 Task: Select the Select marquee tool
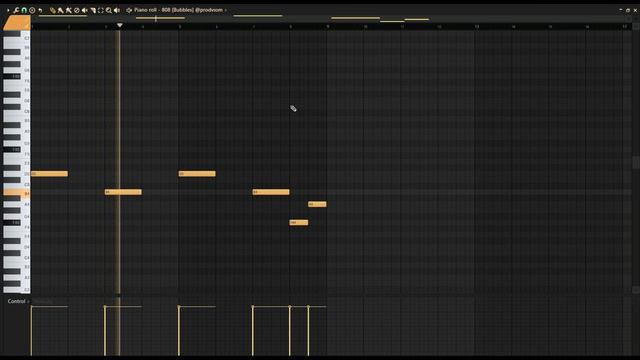(101, 10)
